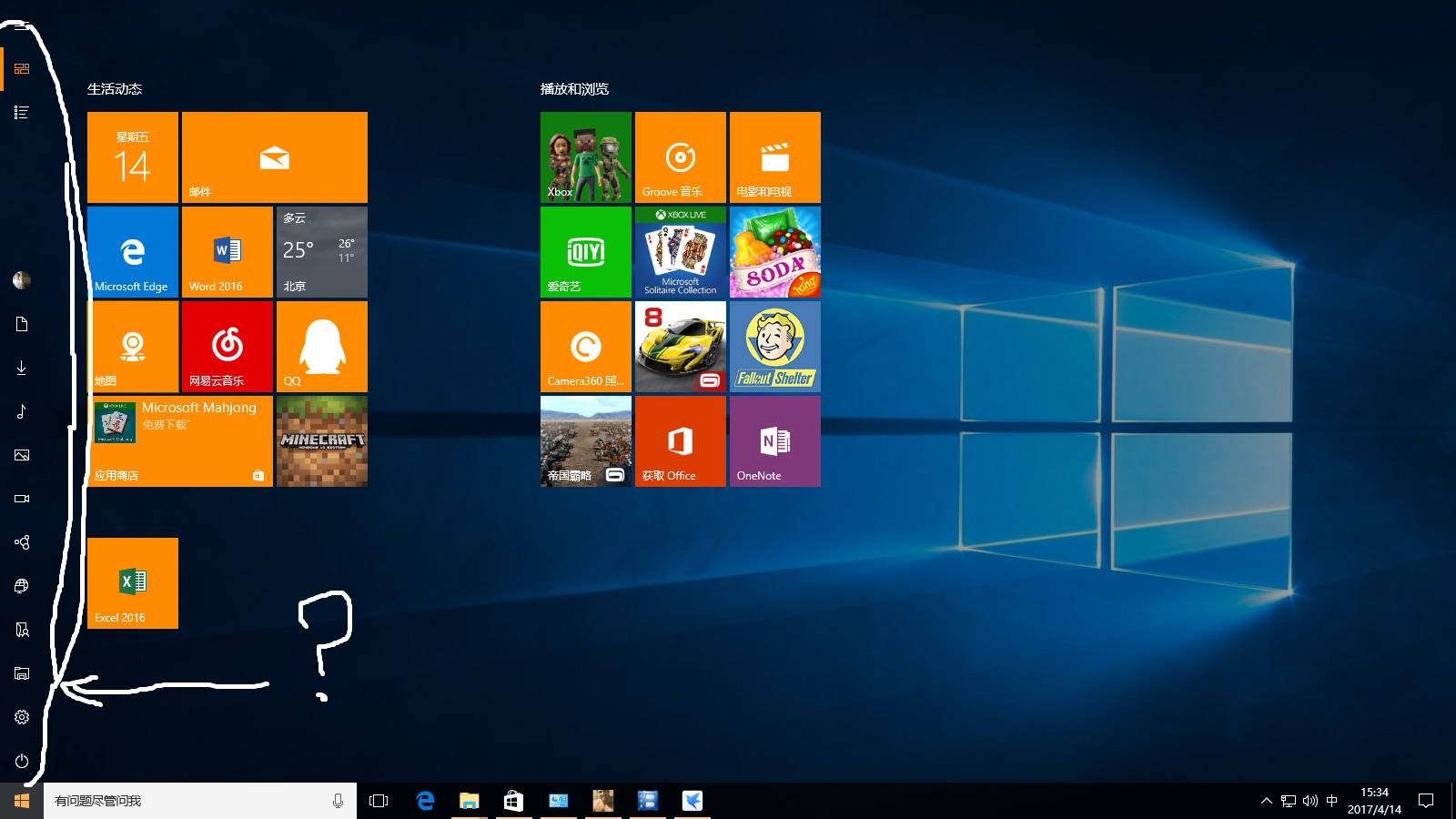Open the Xbox tile
The height and width of the screenshot is (819, 1456).
586,157
